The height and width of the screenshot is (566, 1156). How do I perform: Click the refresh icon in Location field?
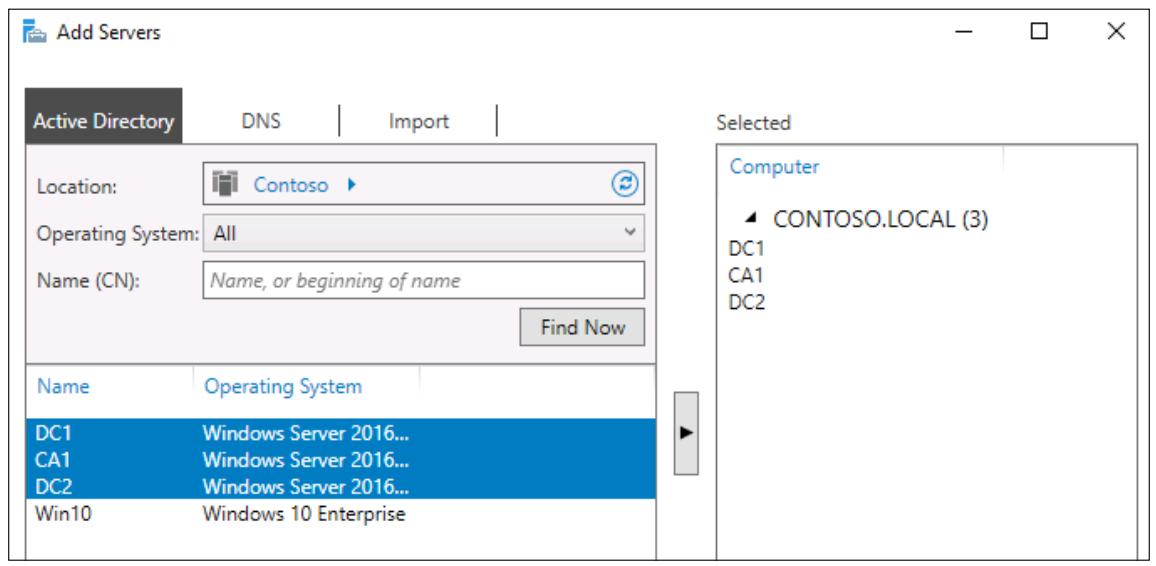[x=626, y=184]
